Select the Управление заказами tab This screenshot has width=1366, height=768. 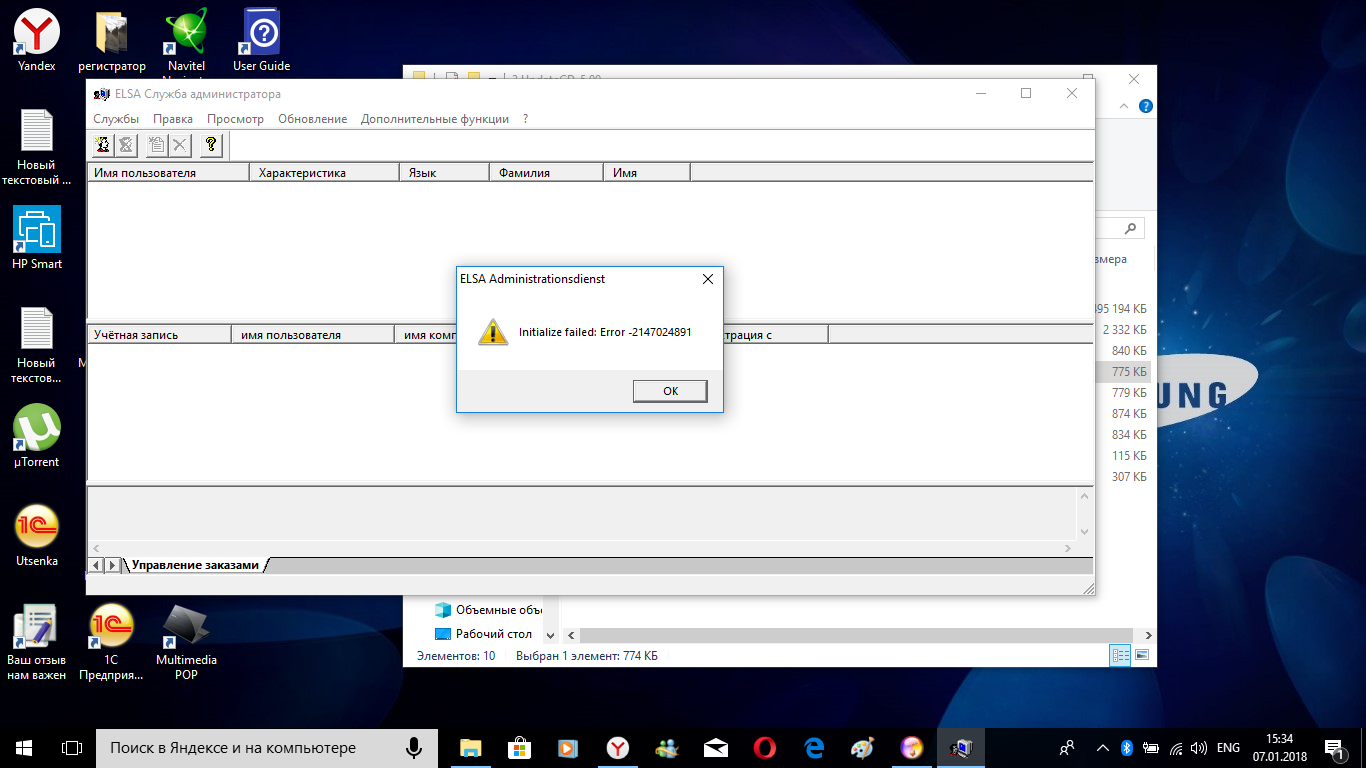coord(195,565)
